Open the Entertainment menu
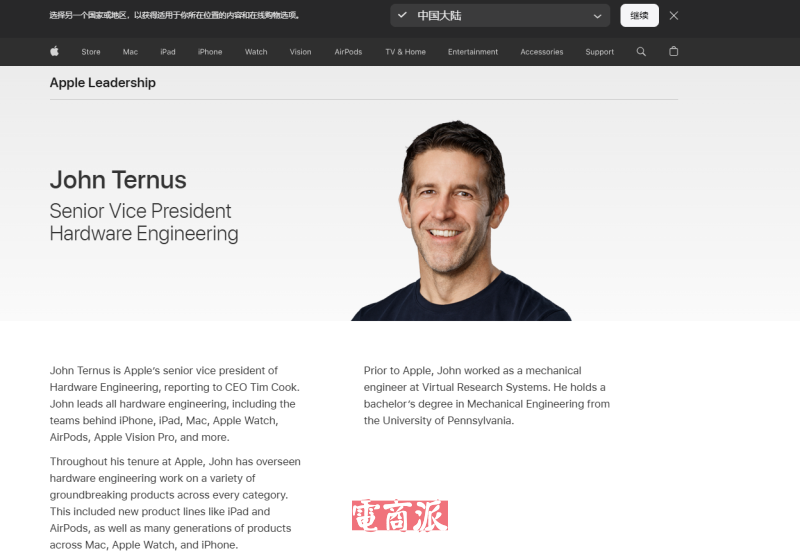This screenshot has width=800, height=553. pyautogui.click(x=472, y=52)
